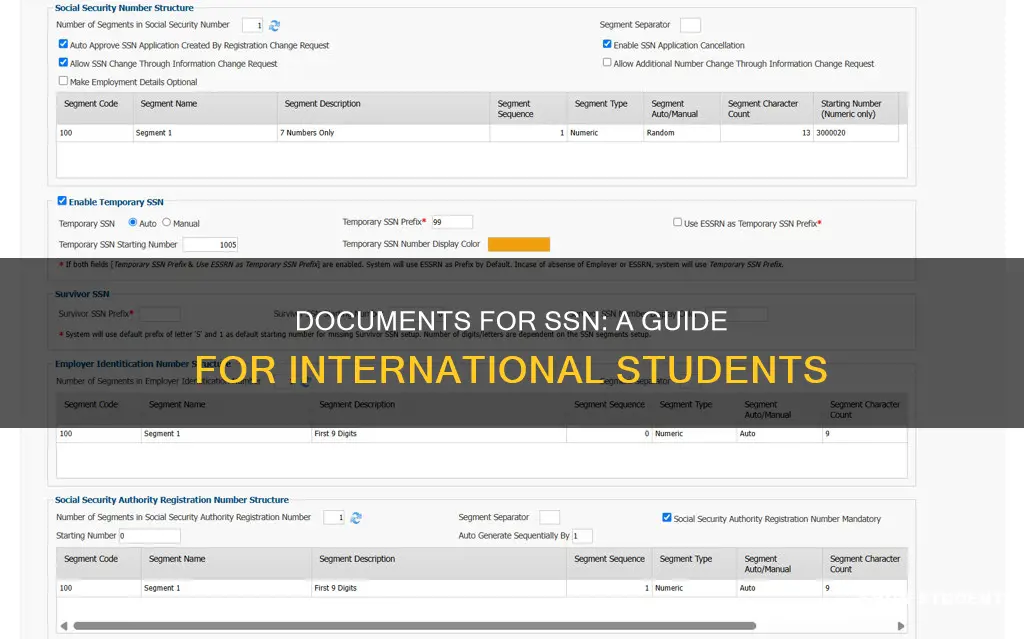Viewport: 1024px width, 639px height.
Task: Click Number of Segments in Authority Registration Number field
Action: tap(334, 517)
